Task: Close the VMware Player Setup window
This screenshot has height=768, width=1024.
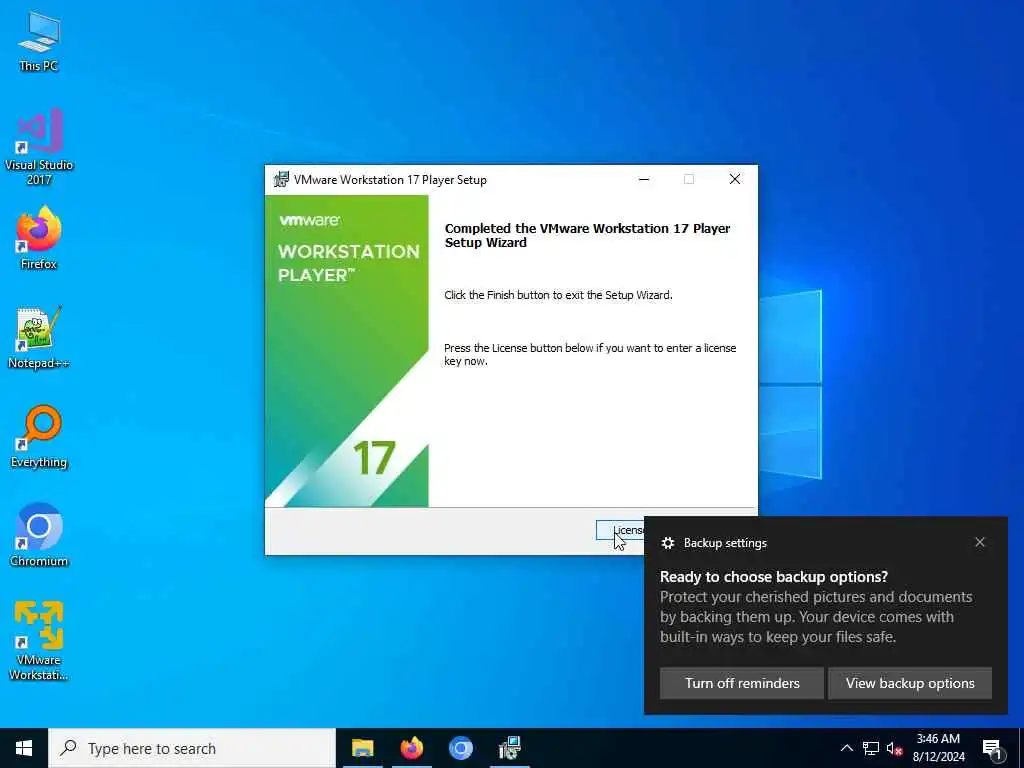Action: tap(735, 180)
